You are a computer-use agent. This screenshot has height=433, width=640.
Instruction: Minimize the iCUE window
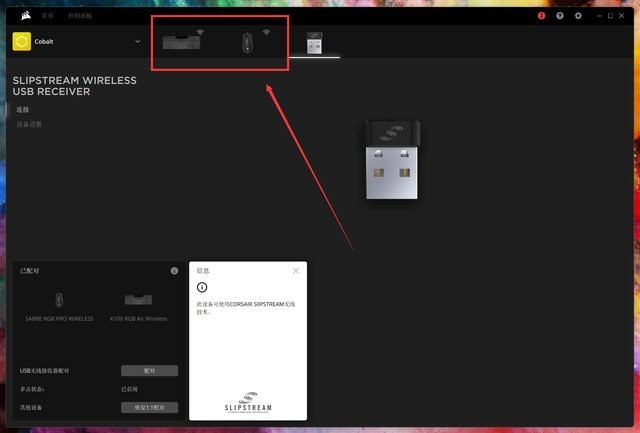click(x=599, y=16)
